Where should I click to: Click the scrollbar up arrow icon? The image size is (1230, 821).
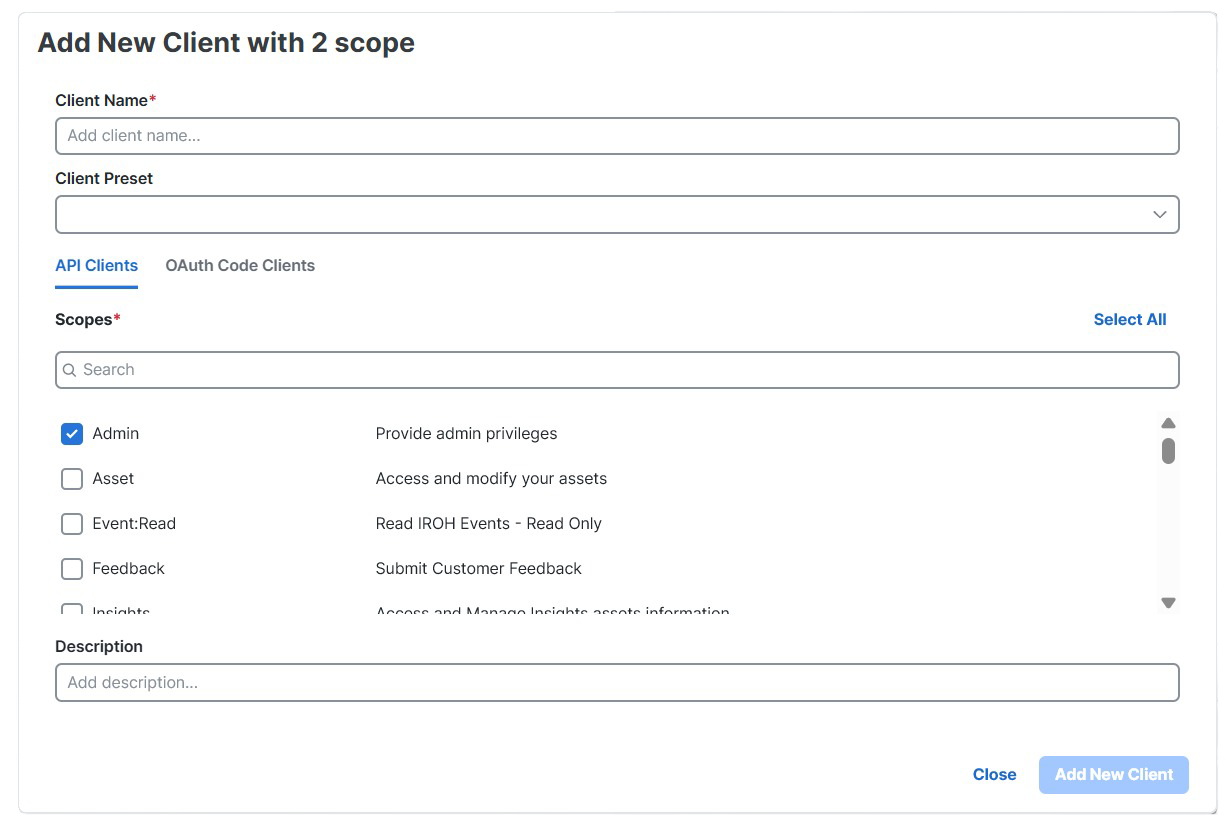[1168, 423]
